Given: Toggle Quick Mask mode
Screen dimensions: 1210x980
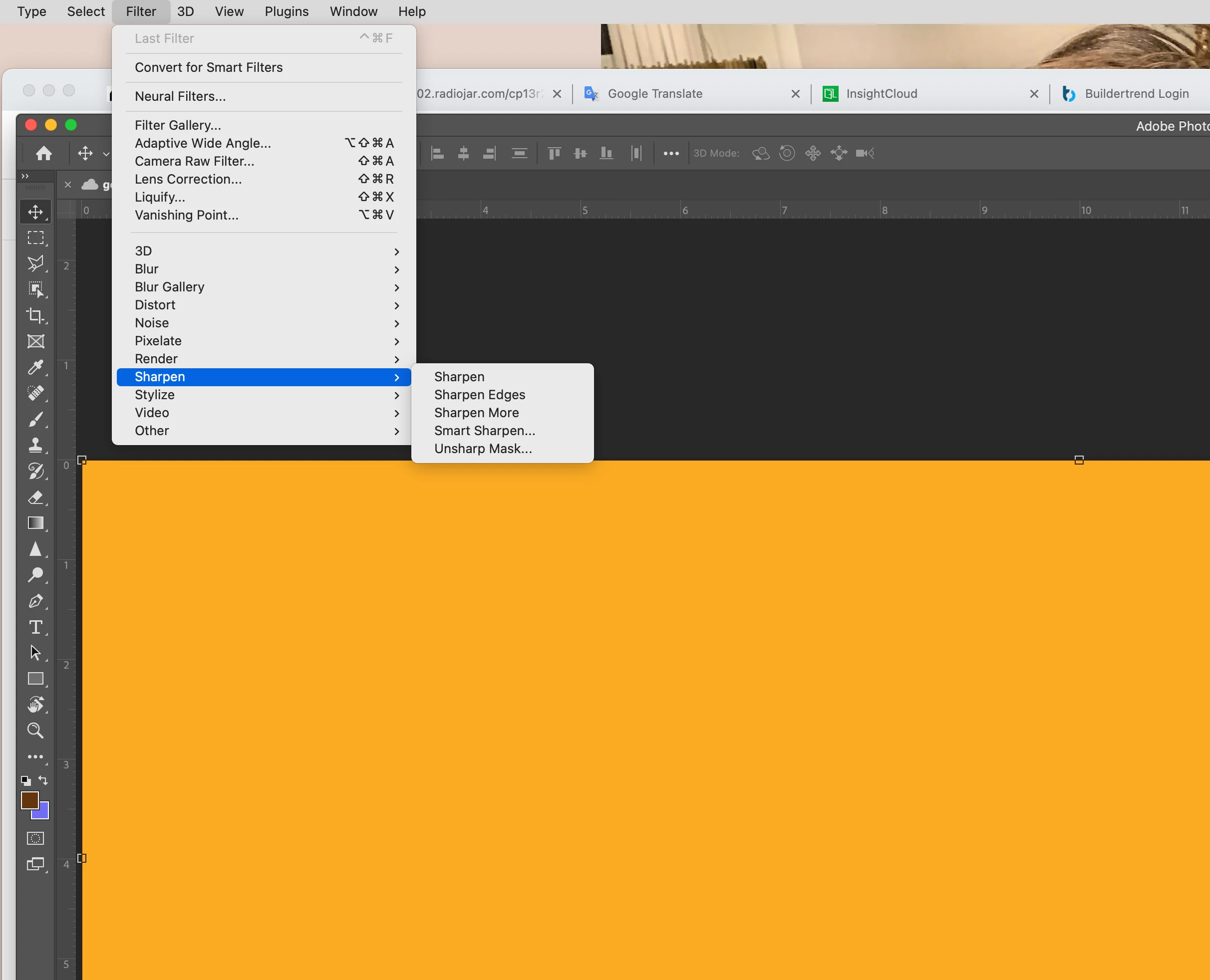Looking at the screenshot, I should point(35,838).
